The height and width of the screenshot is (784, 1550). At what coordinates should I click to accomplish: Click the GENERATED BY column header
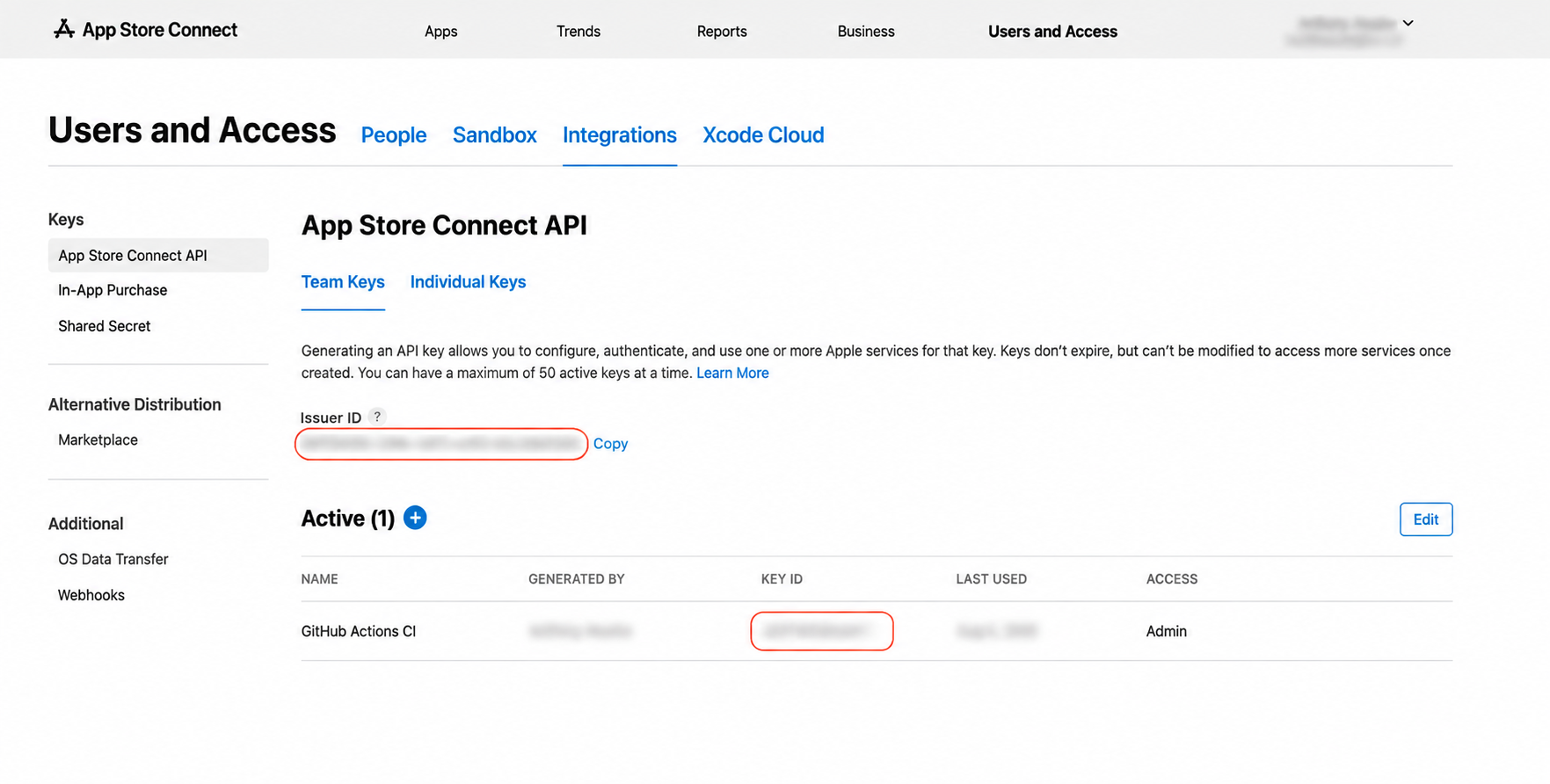tap(576, 579)
